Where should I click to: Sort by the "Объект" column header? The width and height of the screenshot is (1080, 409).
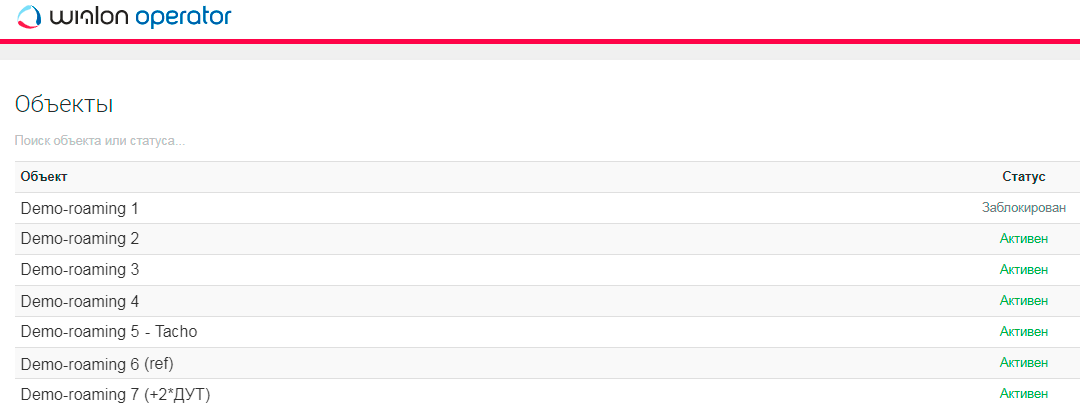coord(44,177)
